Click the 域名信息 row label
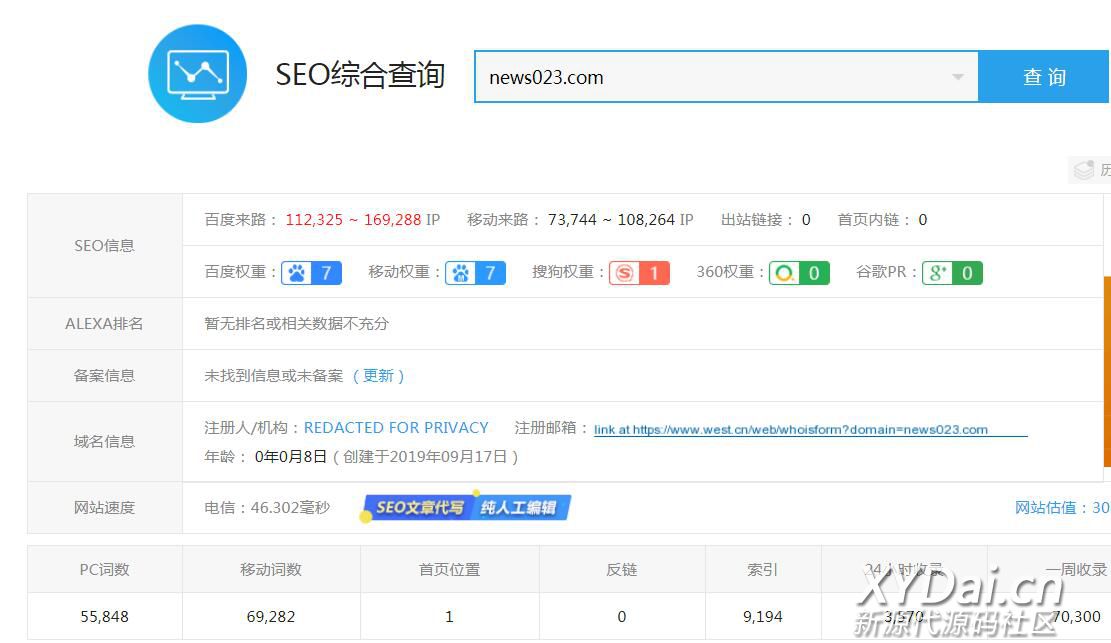The height and width of the screenshot is (643, 1111). pyautogui.click(x=104, y=442)
